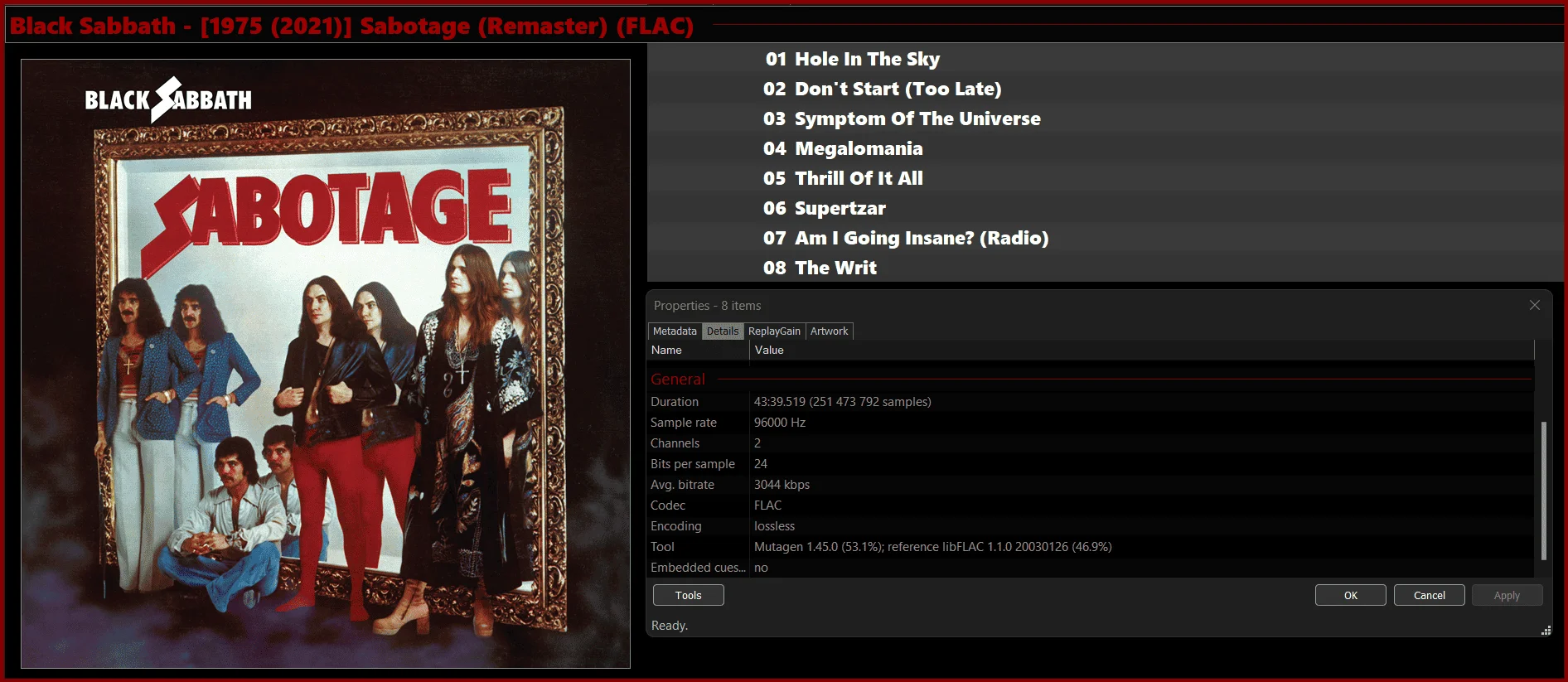Click the Value column header
This screenshot has width=1568, height=682.
tap(1141, 350)
